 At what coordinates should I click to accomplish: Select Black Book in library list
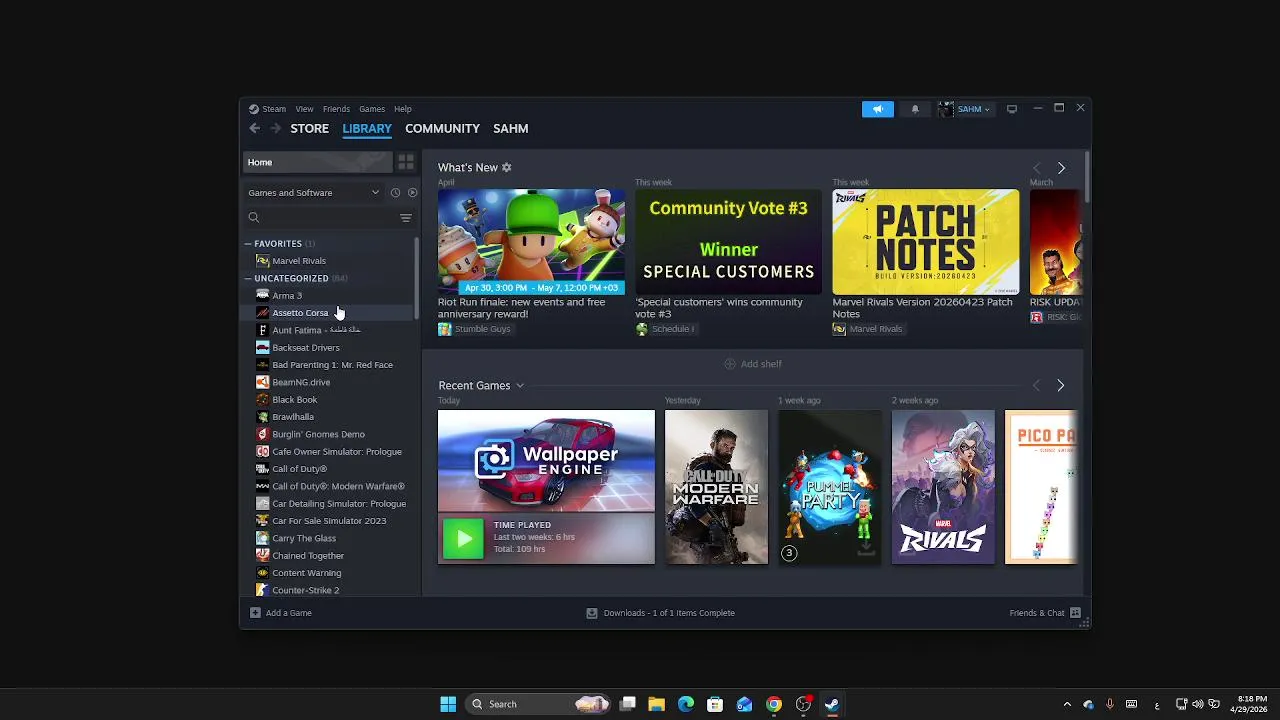[294, 400]
